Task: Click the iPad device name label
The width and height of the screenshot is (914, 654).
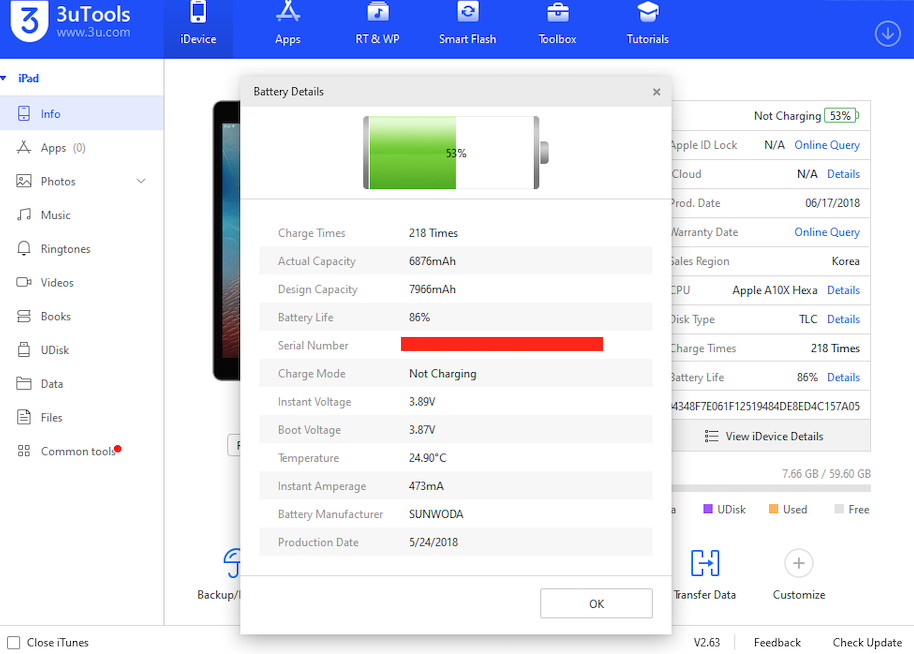Action: click(28, 78)
